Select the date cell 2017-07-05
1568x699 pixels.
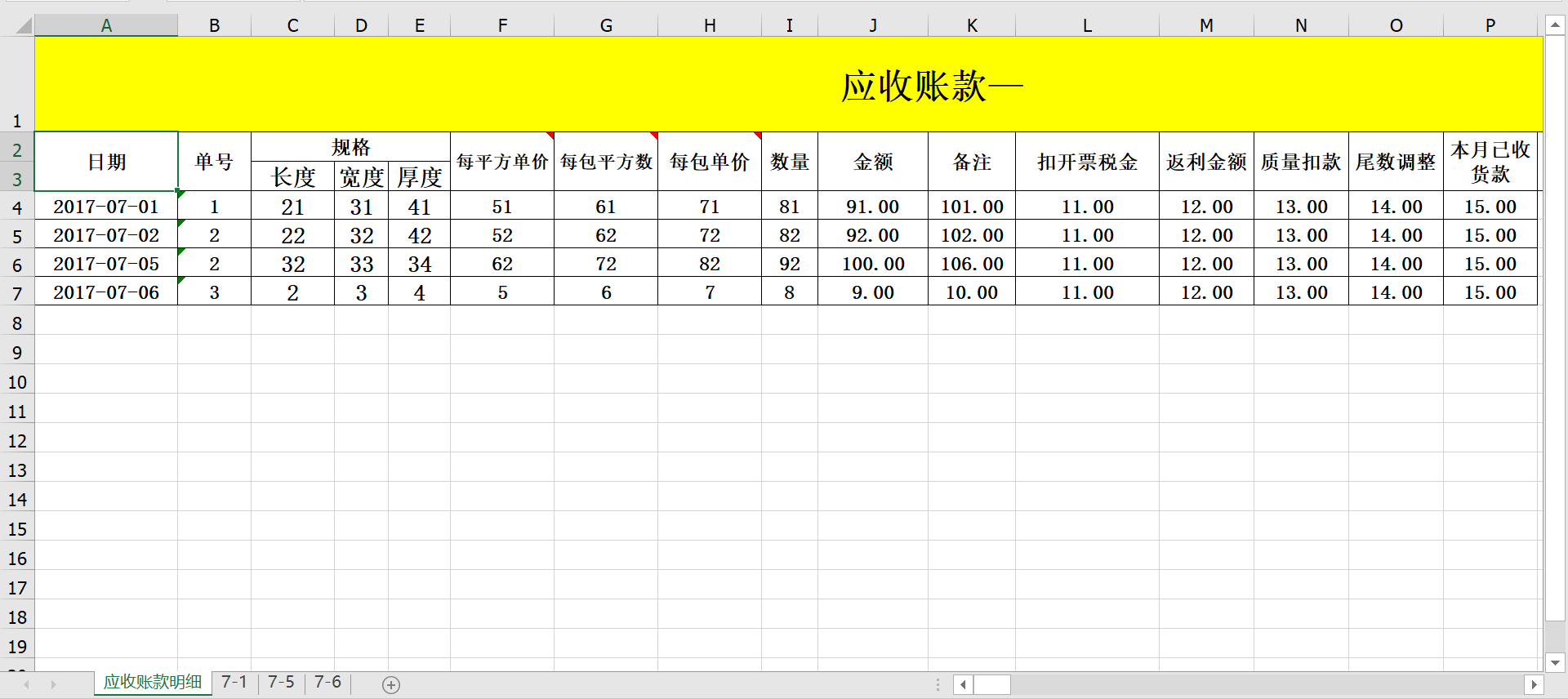(106, 263)
